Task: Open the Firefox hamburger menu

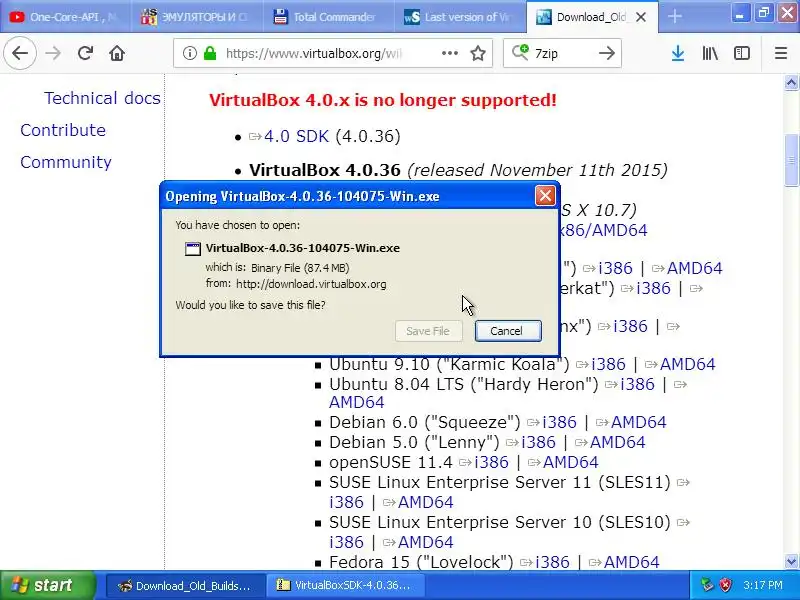Action: (x=781, y=53)
